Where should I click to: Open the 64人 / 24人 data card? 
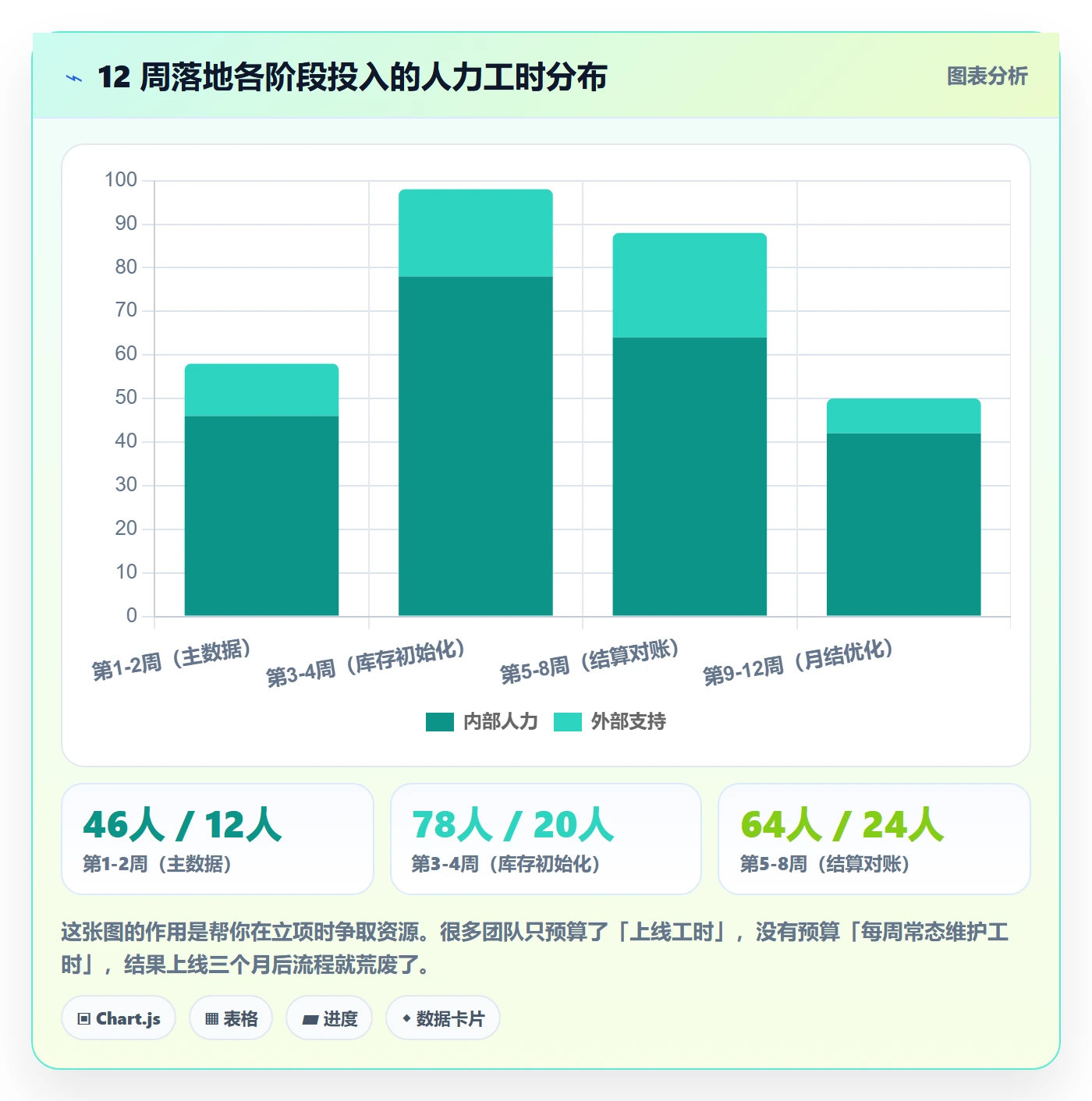point(874,839)
